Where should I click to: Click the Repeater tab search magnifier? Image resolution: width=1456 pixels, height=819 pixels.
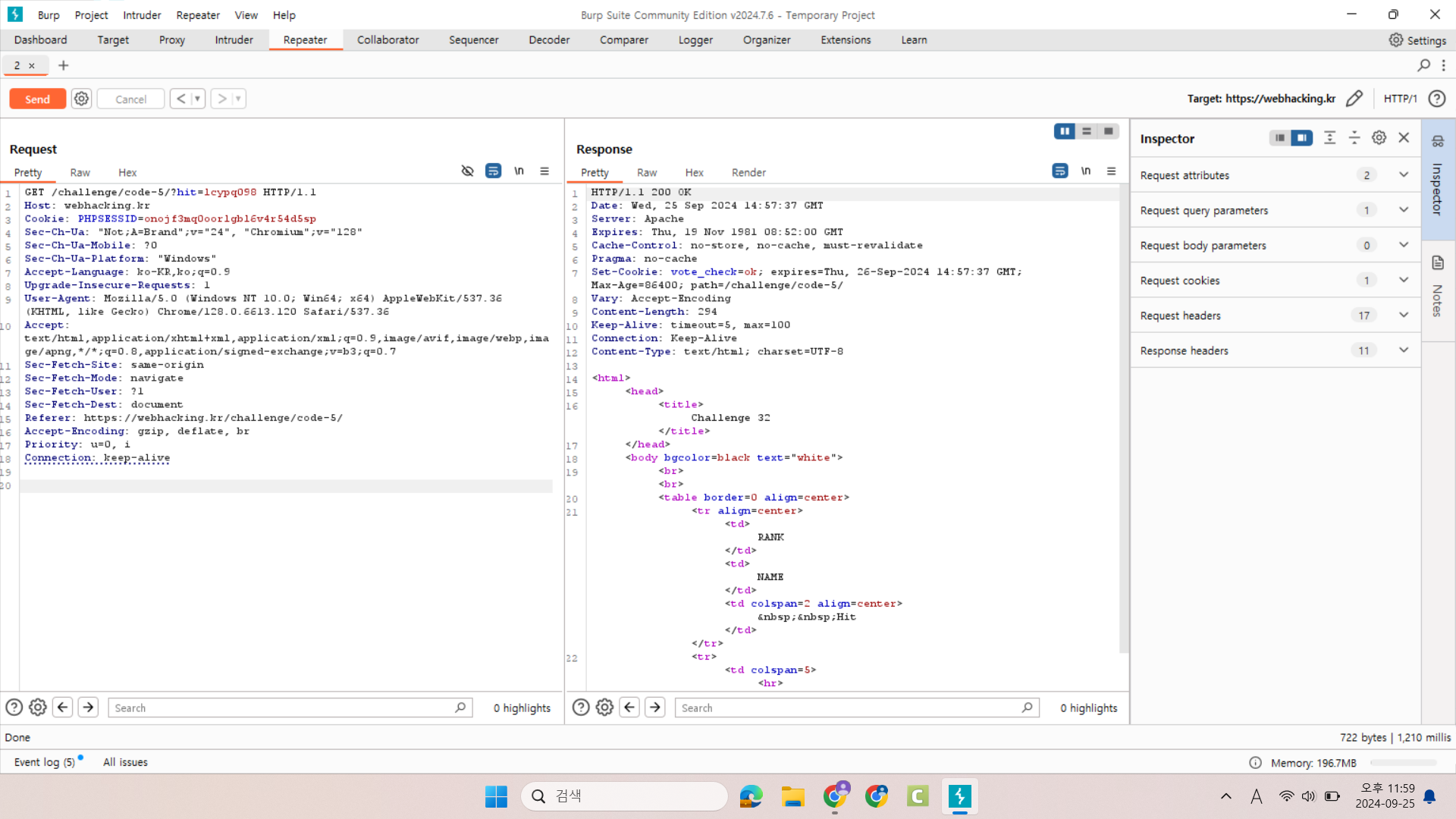coord(1423,65)
